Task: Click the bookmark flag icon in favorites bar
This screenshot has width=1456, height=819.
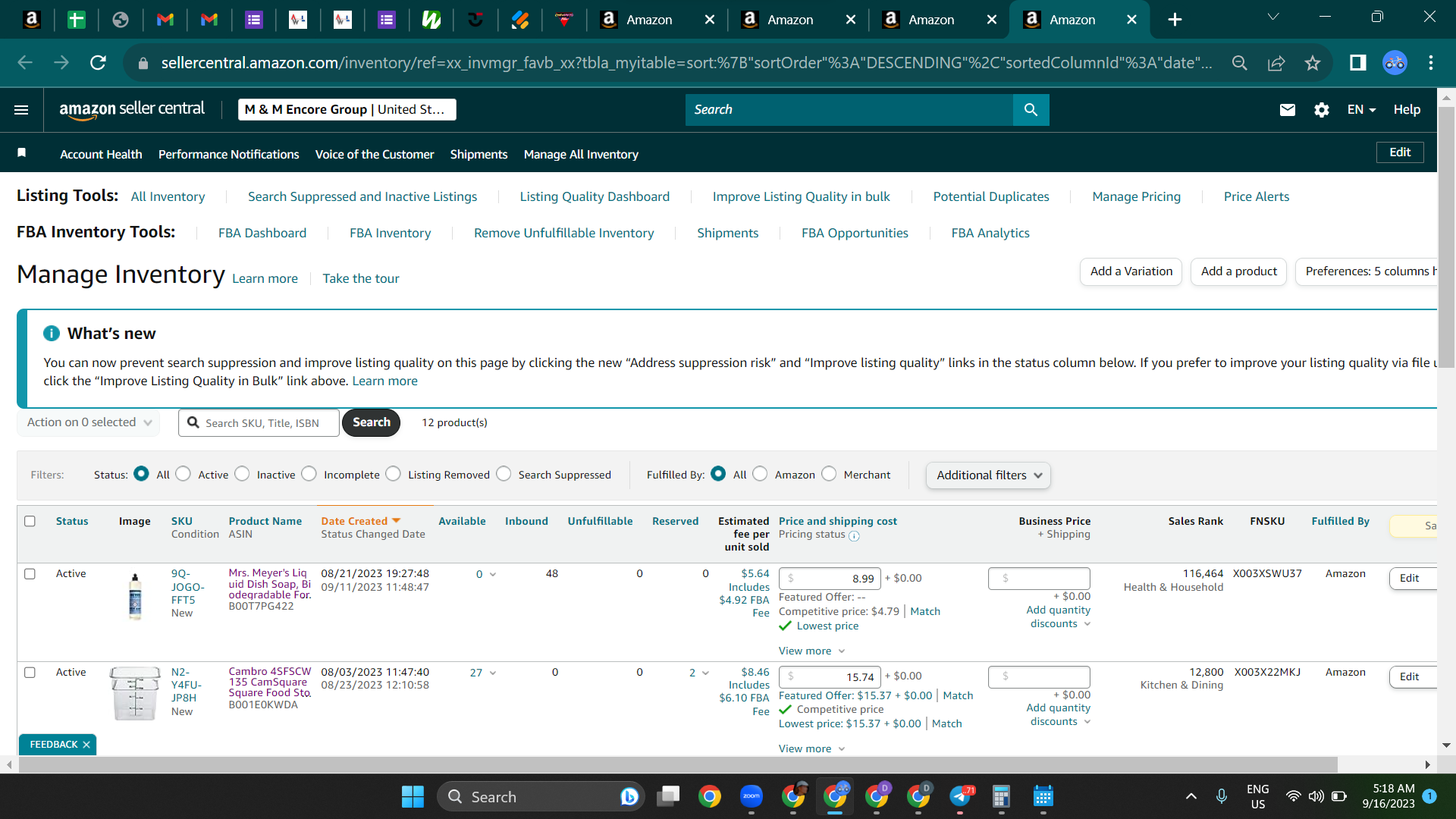Action: 22,153
